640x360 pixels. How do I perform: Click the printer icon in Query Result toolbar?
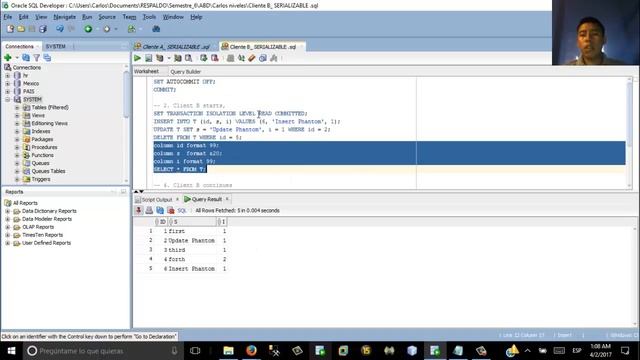coord(149,210)
